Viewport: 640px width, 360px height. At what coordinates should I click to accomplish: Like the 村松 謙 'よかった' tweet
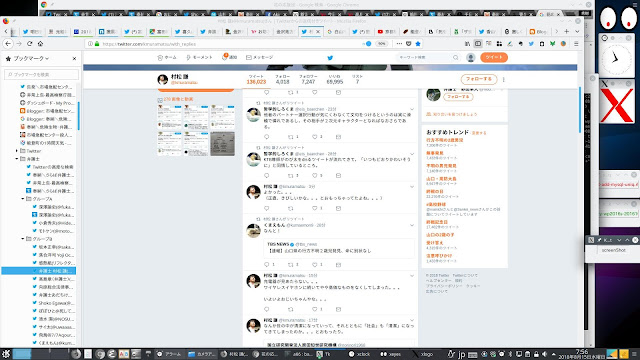click(315, 208)
